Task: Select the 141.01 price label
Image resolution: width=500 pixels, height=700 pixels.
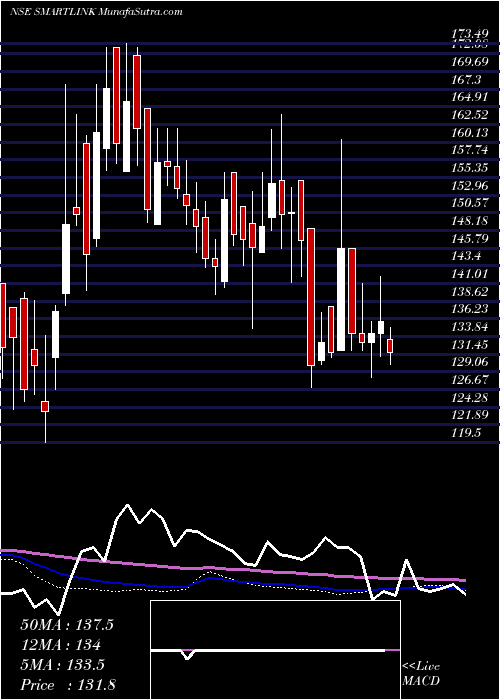Action: tap(470, 274)
